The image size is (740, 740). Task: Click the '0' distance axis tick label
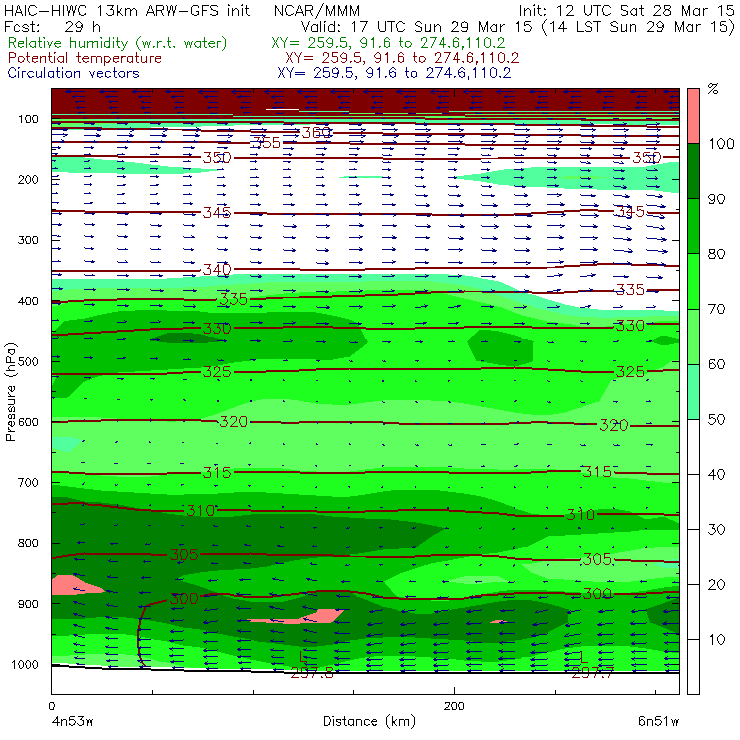pyautogui.click(x=52, y=706)
